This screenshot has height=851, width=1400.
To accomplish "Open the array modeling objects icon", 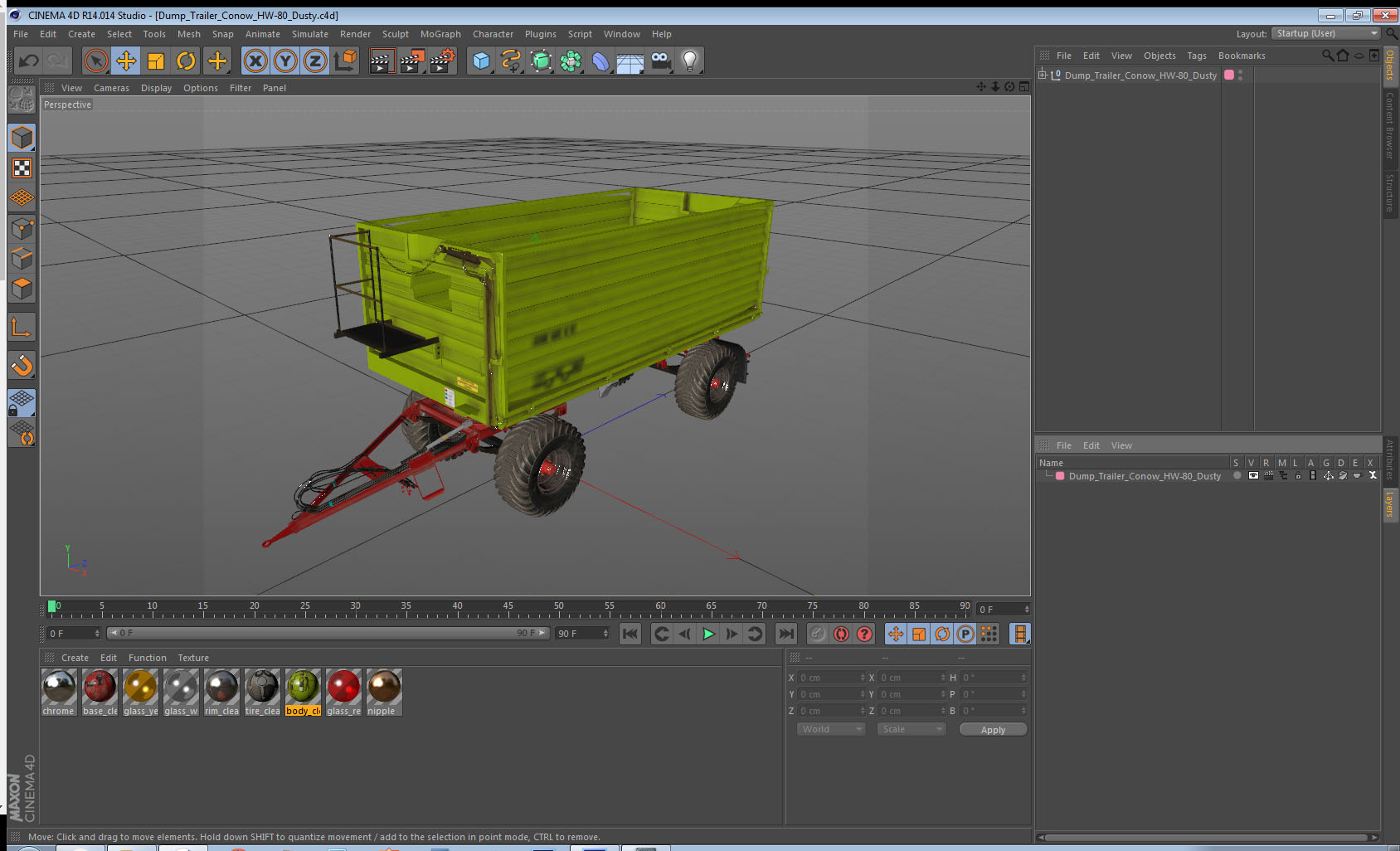I will tap(571, 61).
